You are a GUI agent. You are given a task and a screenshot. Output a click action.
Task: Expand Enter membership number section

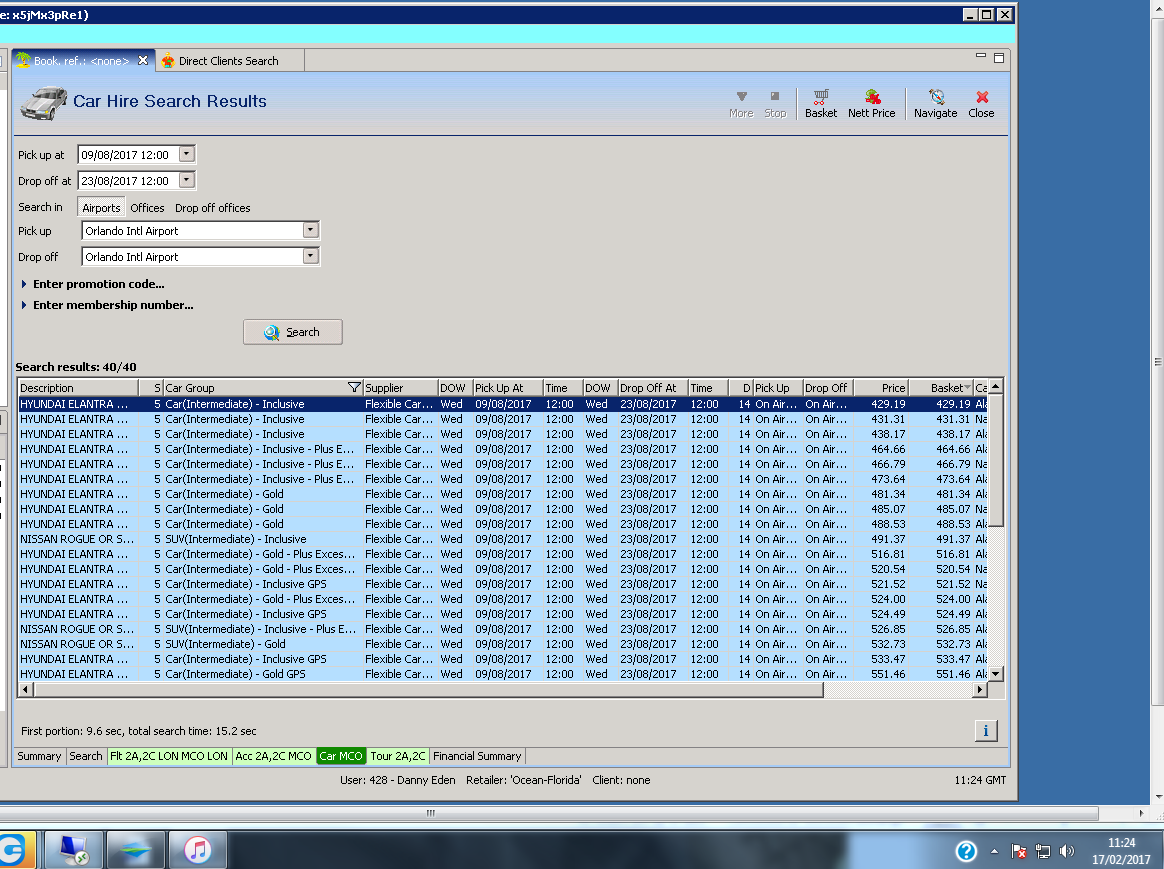pos(112,305)
